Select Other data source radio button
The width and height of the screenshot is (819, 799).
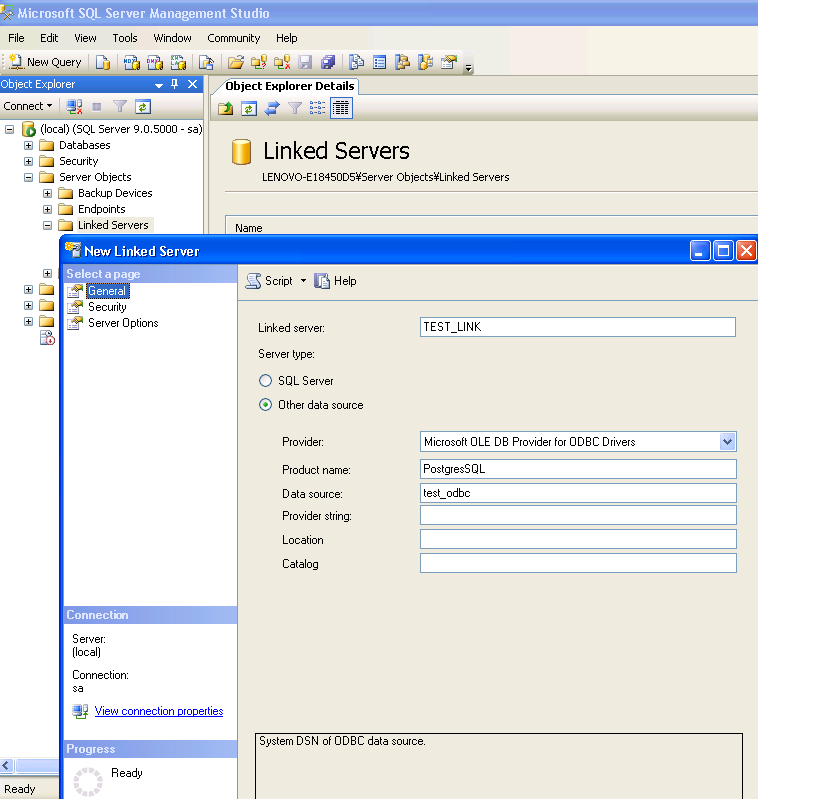(x=265, y=405)
